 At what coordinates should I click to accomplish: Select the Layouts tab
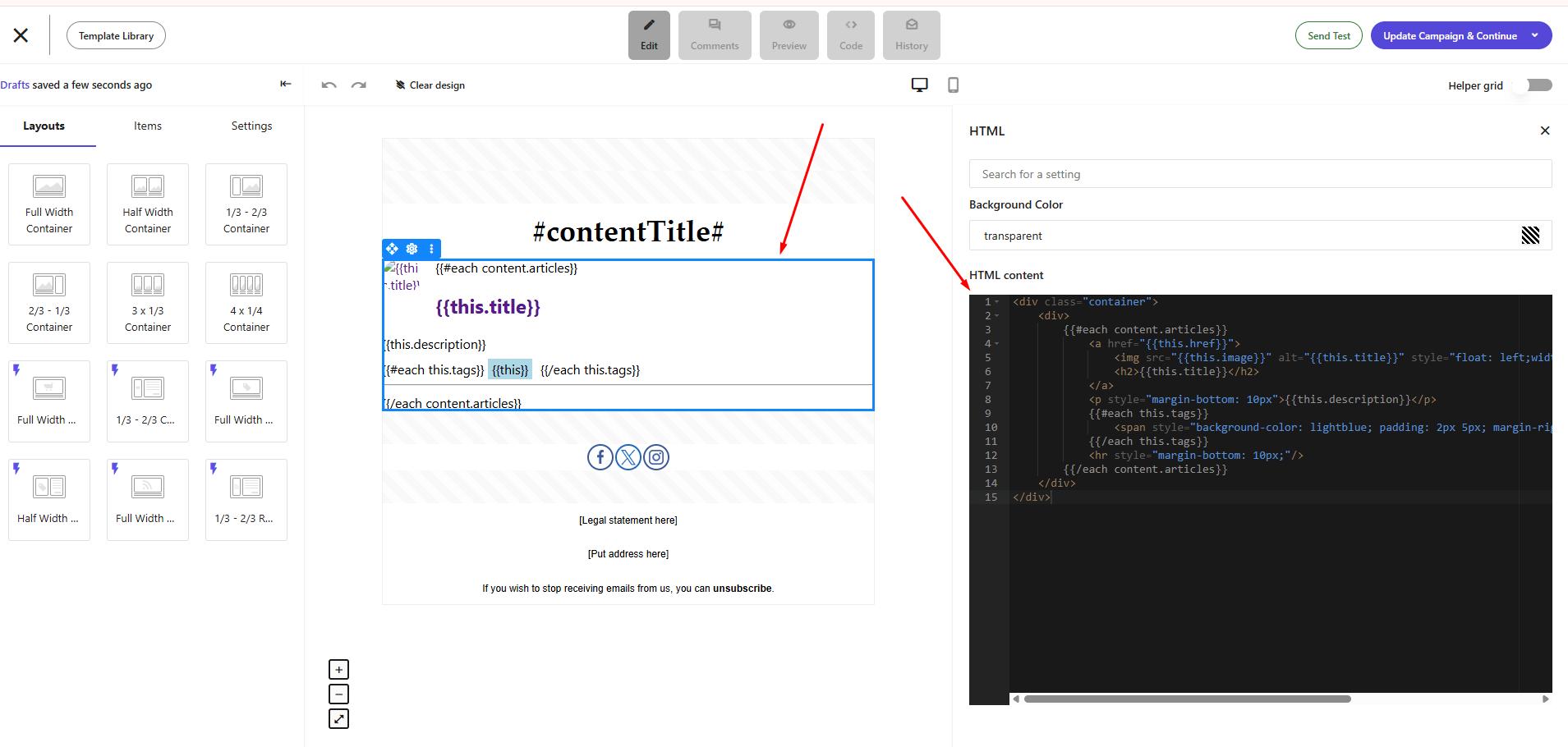44,126
